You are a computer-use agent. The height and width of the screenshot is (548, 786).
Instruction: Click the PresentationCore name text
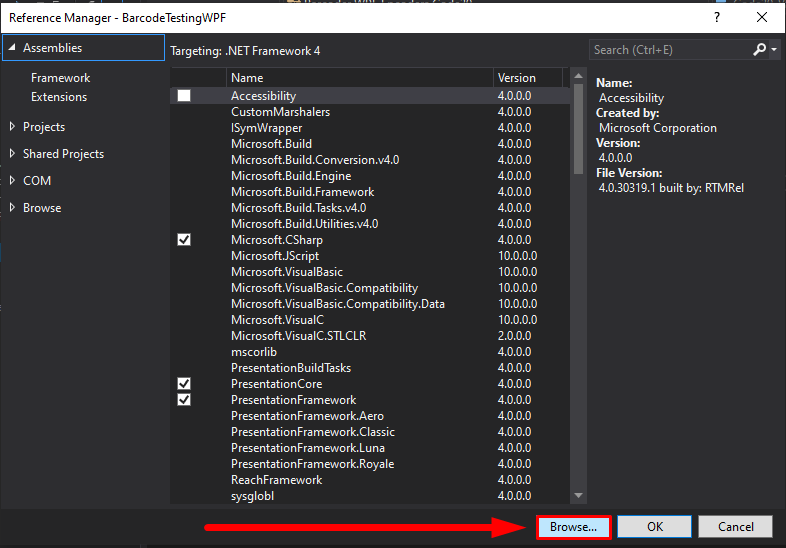(277, 384)
